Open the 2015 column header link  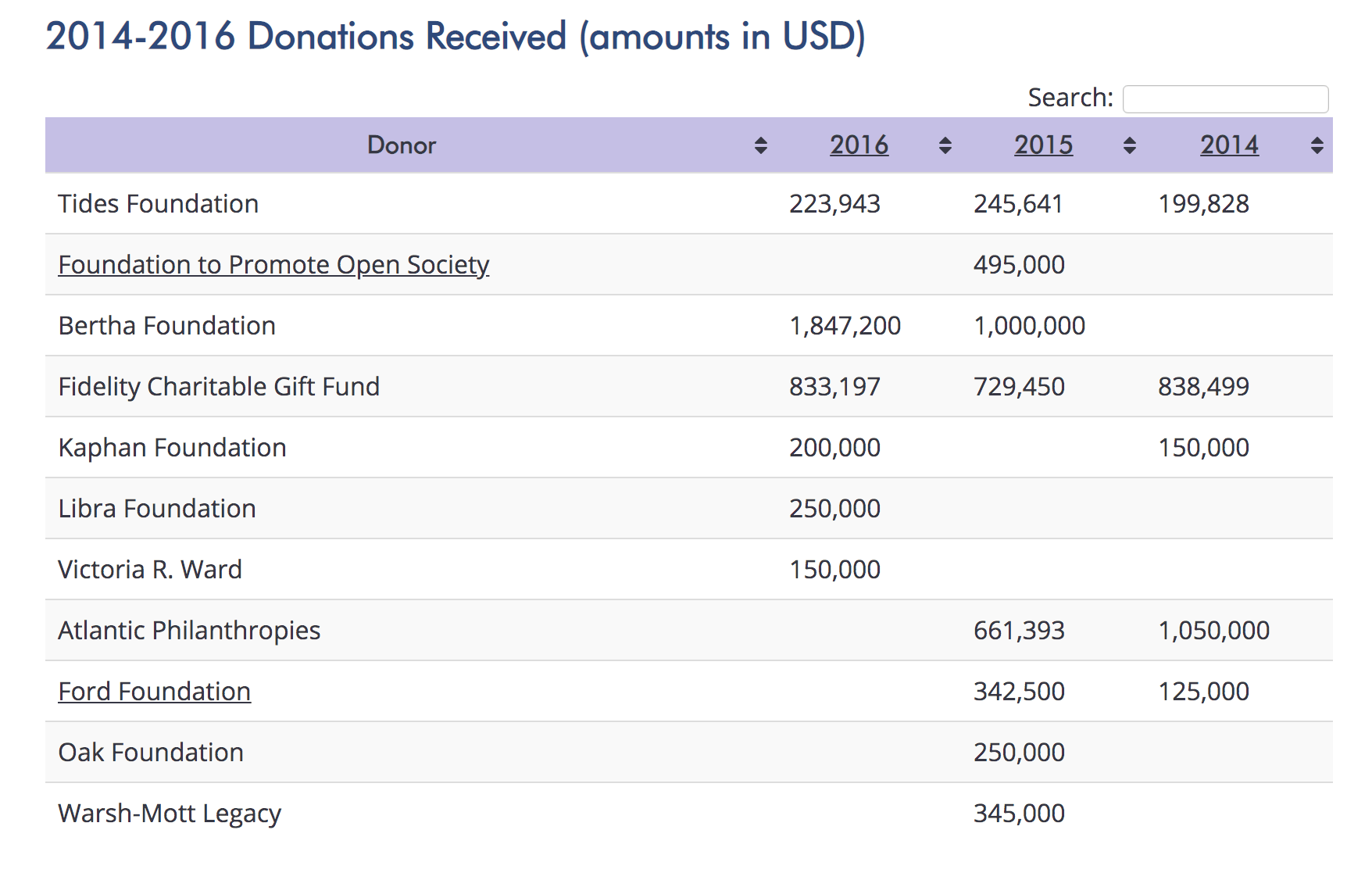[x=1043, y=145]
